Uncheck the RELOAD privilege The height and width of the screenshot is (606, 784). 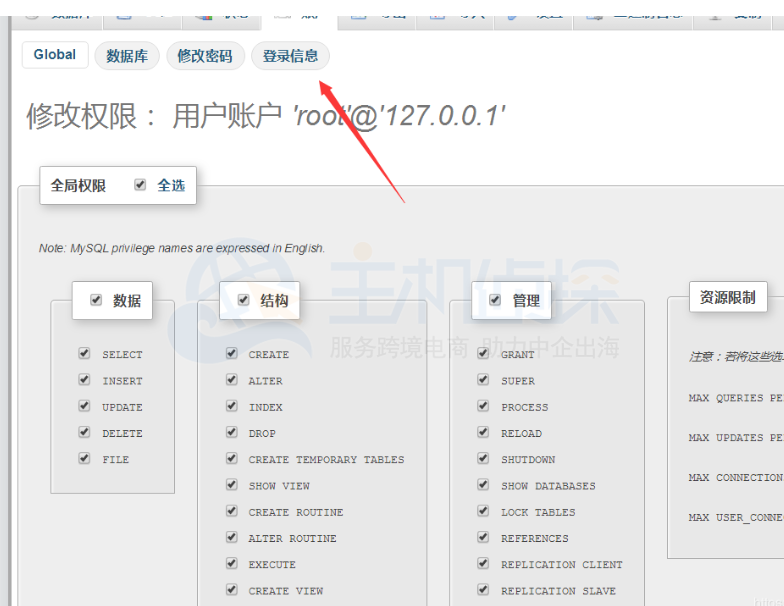pos(483,432)
